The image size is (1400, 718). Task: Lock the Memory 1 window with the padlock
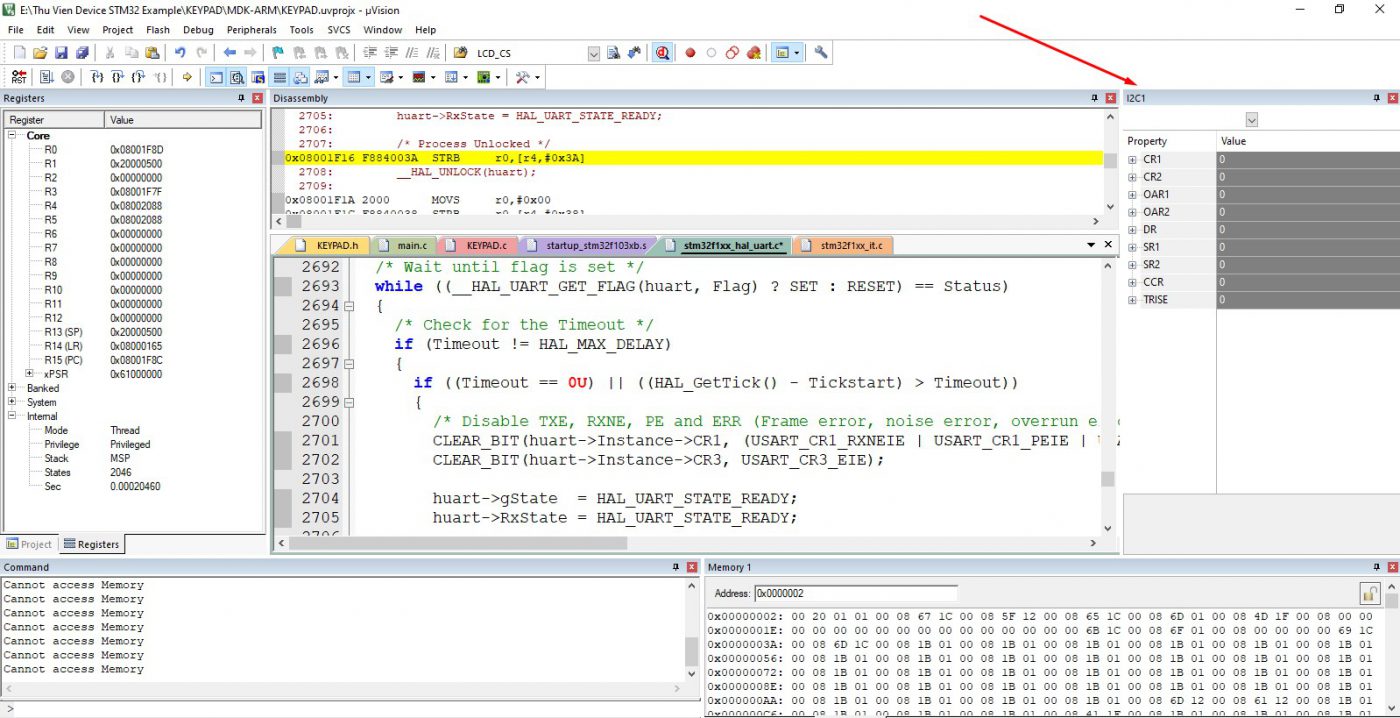(1370, 592)
